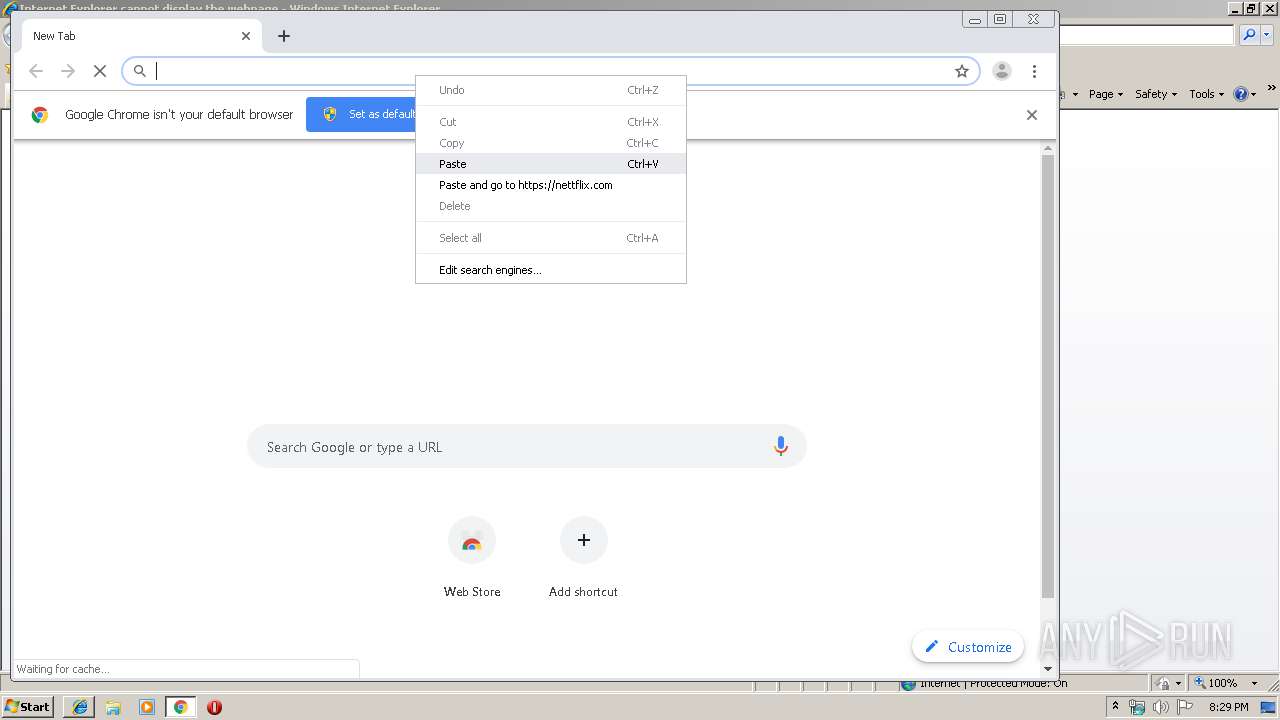Click the Show desktop button
The height and width of the screenshot is (720, 1280).
[x=1270, y=707]
